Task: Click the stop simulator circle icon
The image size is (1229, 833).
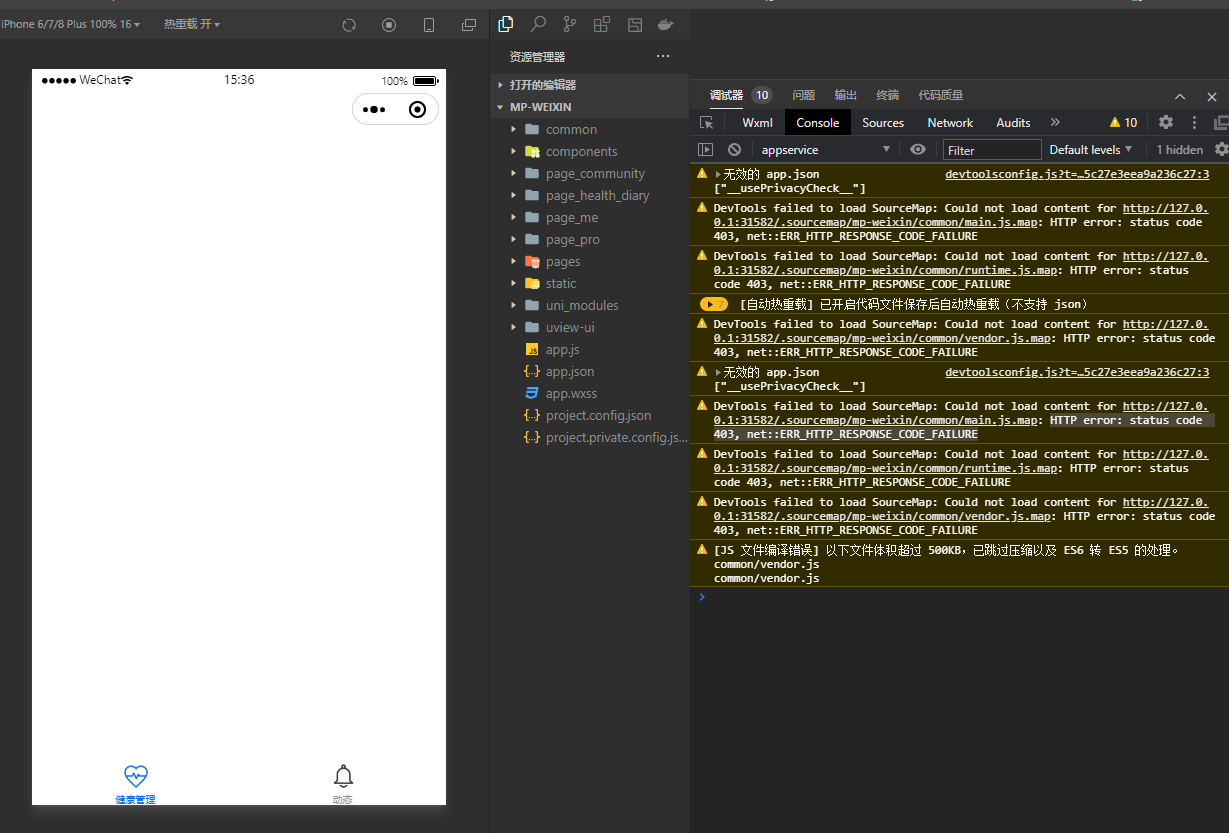Action: (389, 25)
